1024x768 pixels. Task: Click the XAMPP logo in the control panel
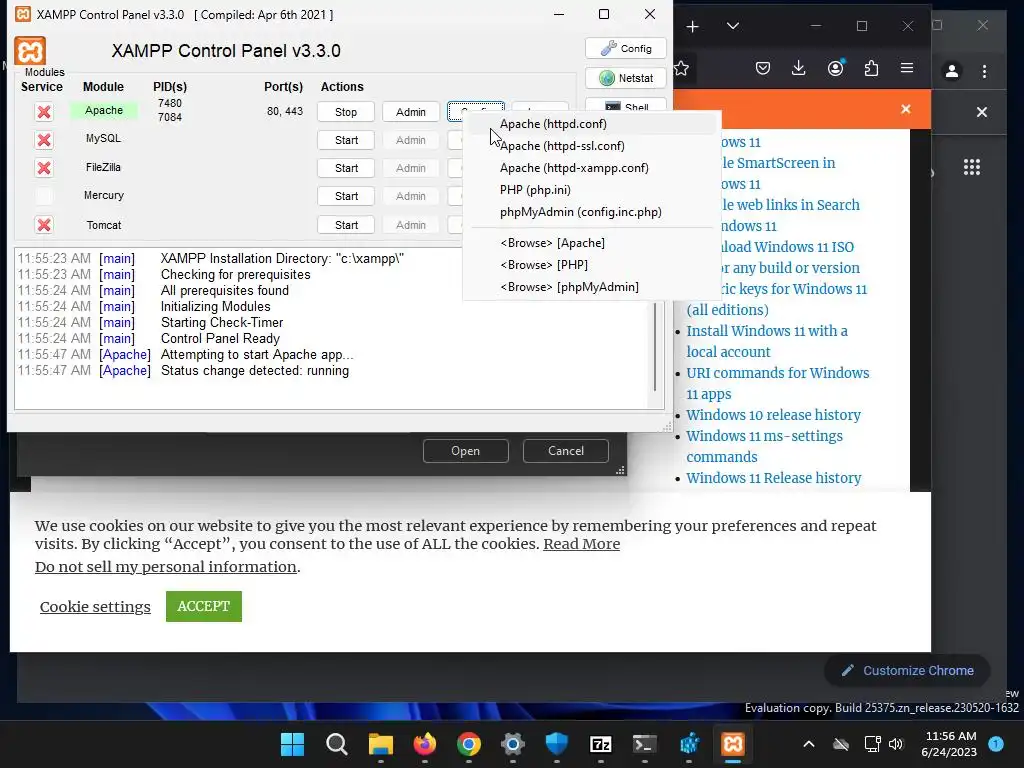click(x=30, y=51)
